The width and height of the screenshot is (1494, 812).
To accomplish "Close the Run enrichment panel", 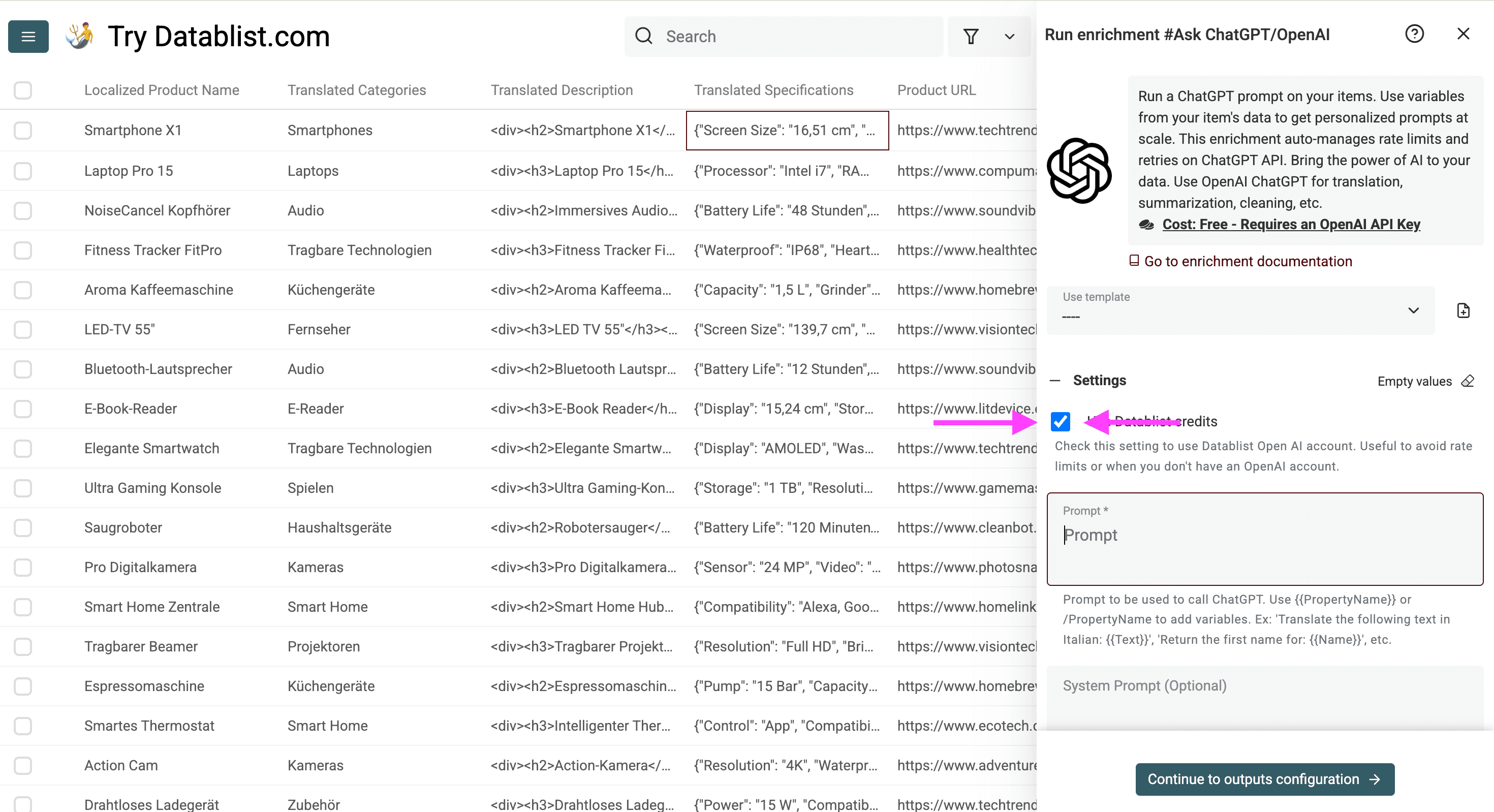I will tap(1464, 34).
